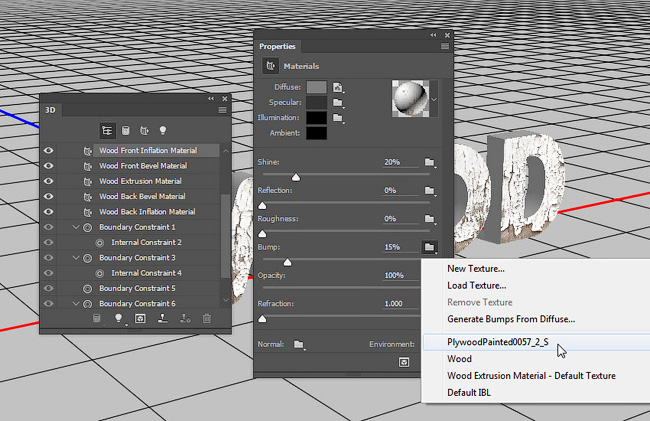Click the Bump slider handle
The width and height of the screenshot is (650, 421).
(287, 263)
